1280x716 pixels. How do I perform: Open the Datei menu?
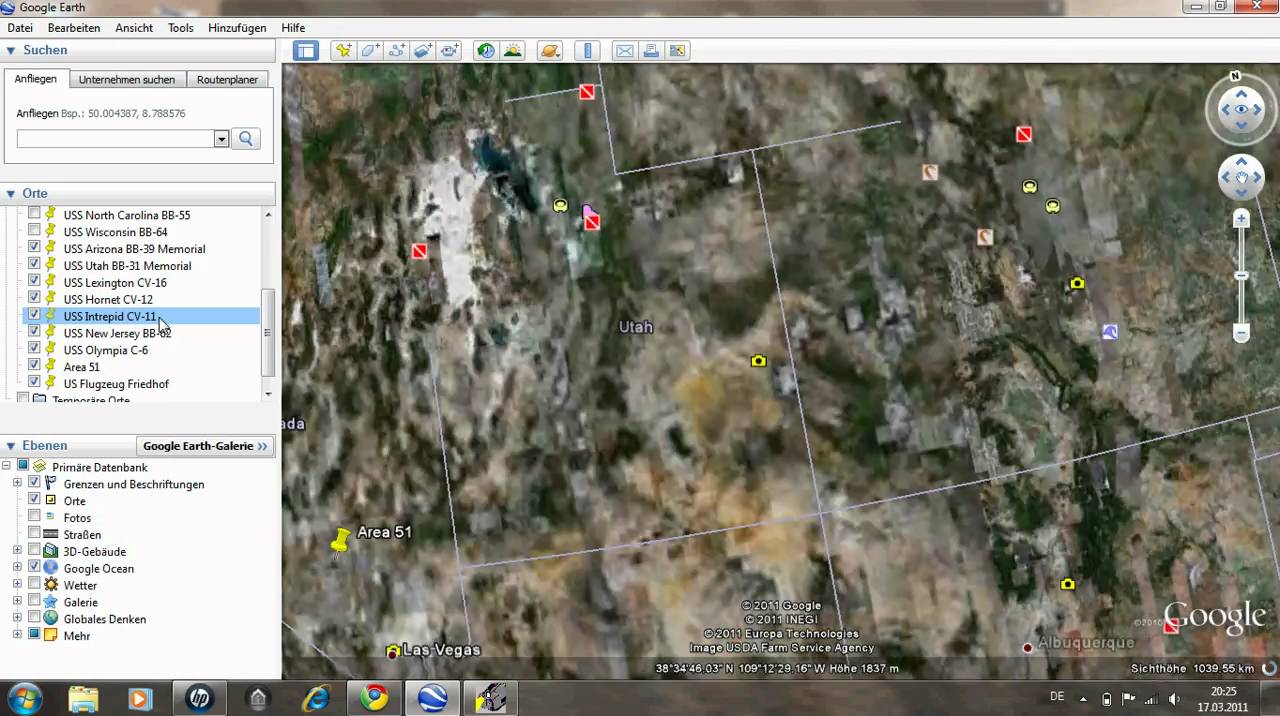point(20,28)
